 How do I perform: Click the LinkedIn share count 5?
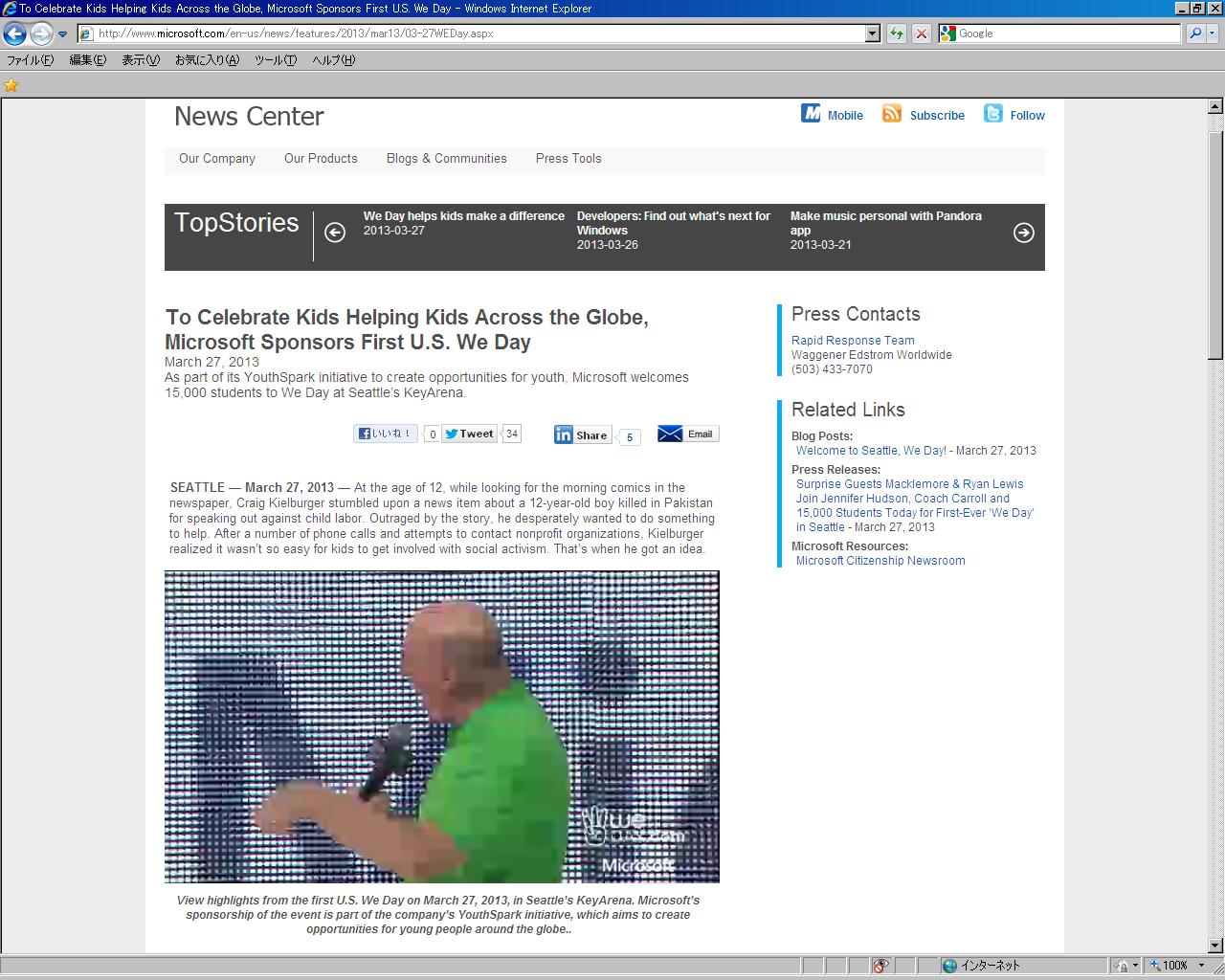click(x=630, y=436)
